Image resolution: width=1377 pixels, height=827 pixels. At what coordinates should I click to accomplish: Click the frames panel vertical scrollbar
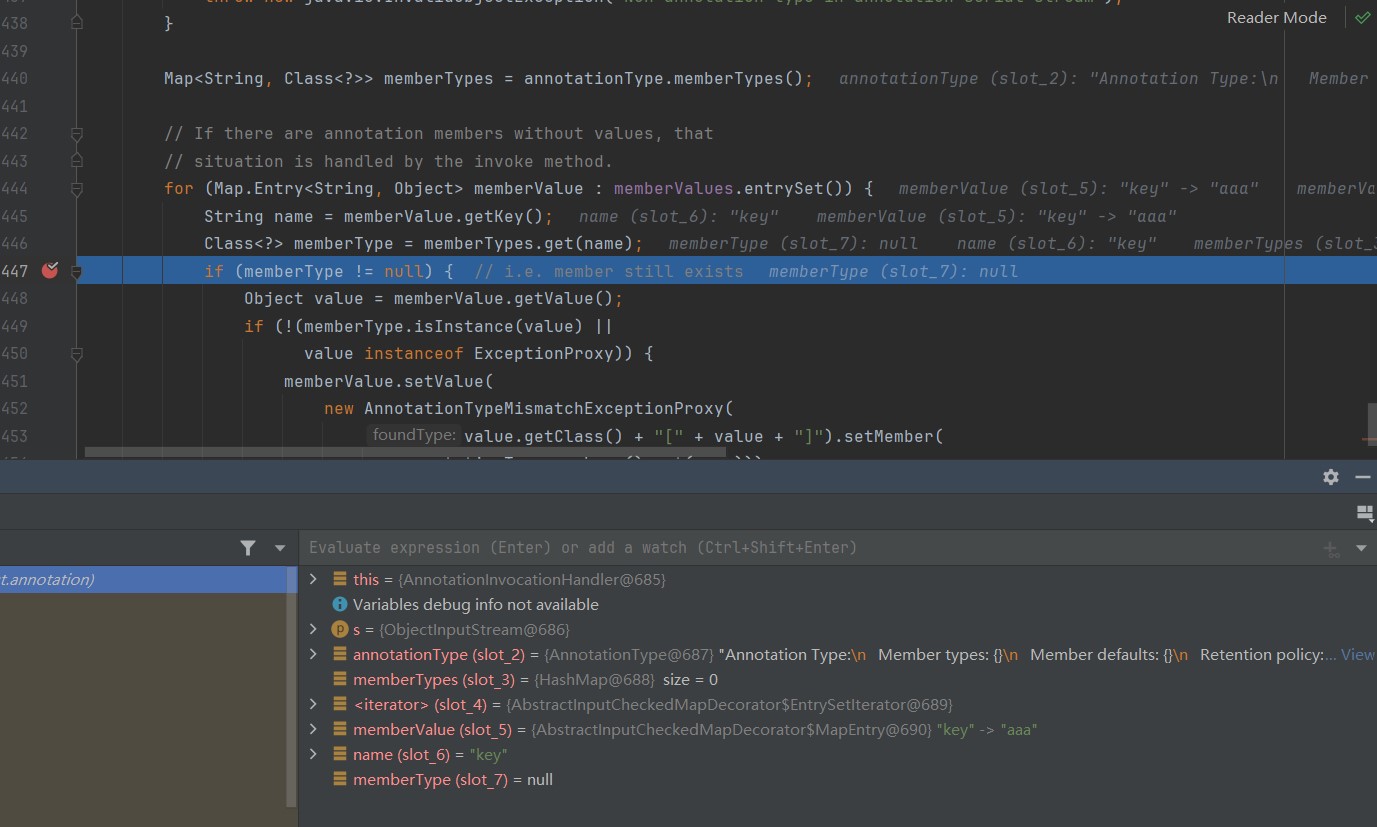point(292,685)
